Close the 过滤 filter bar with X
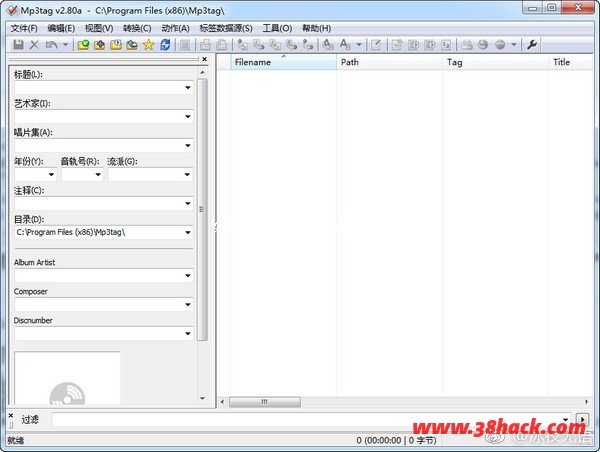 11,415
